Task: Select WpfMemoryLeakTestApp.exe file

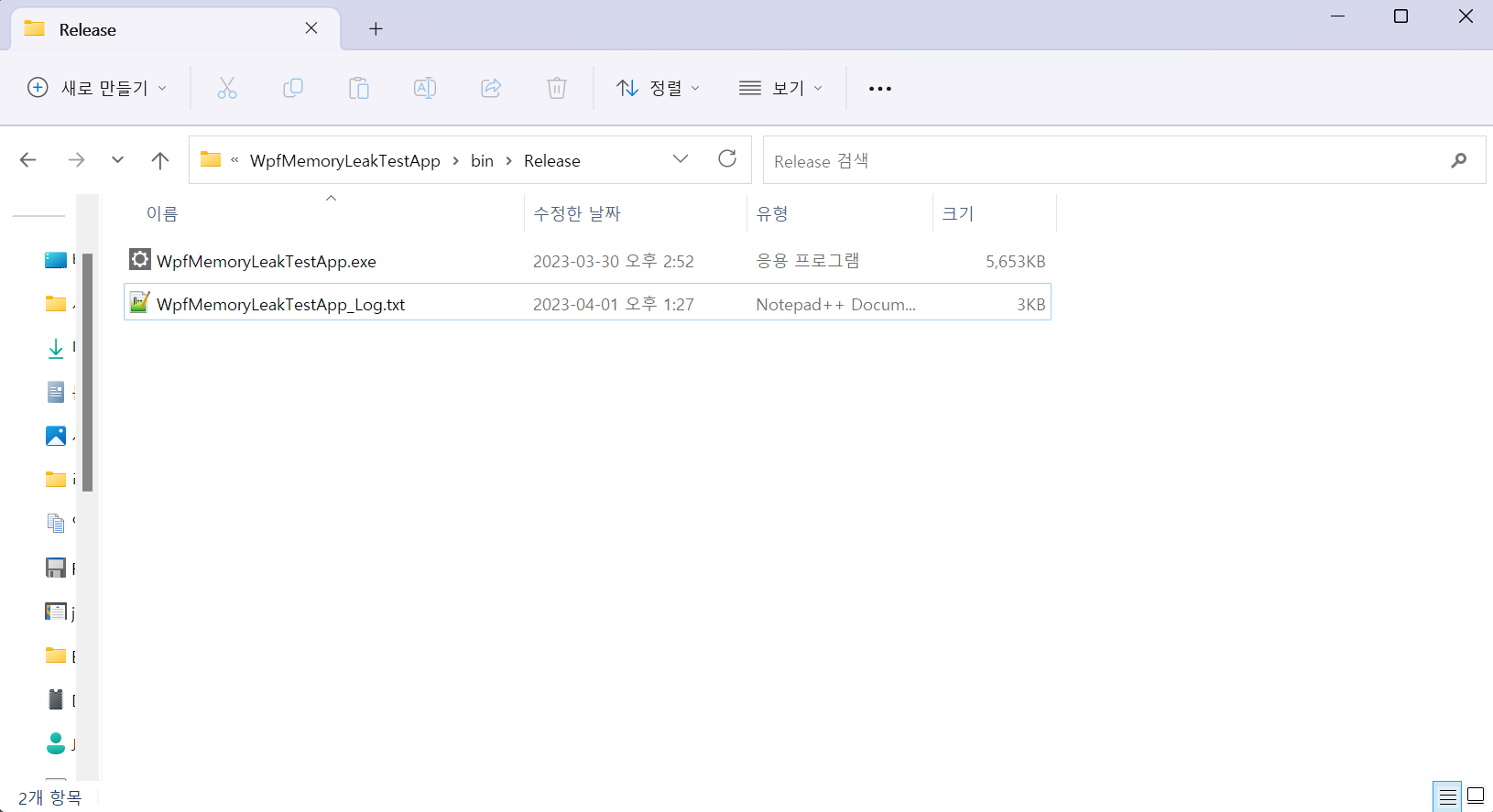Action: pyautogui.click(x=267, y=262)
